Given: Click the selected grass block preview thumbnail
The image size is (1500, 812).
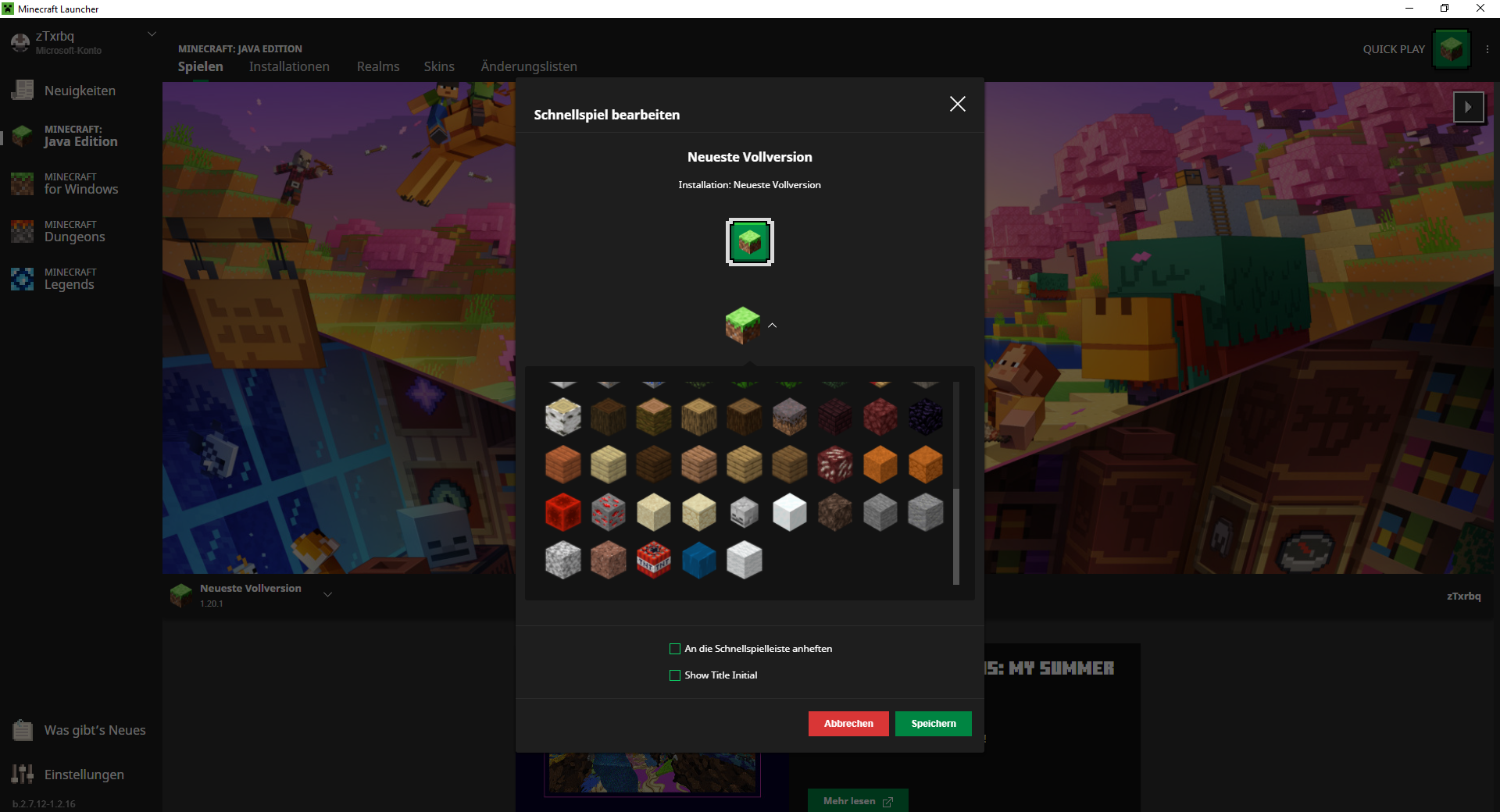Looking at the screenshot, I should 750,242.
